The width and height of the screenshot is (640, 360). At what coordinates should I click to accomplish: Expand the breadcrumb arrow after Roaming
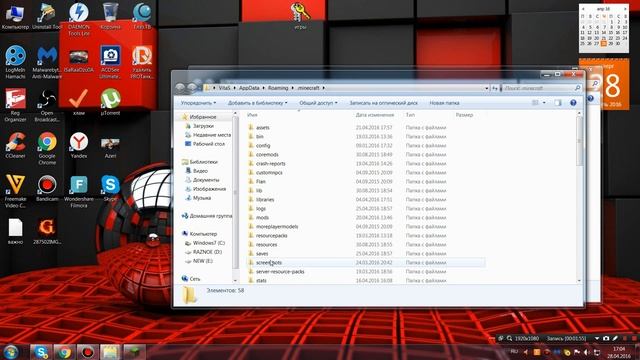pos(292,88)
